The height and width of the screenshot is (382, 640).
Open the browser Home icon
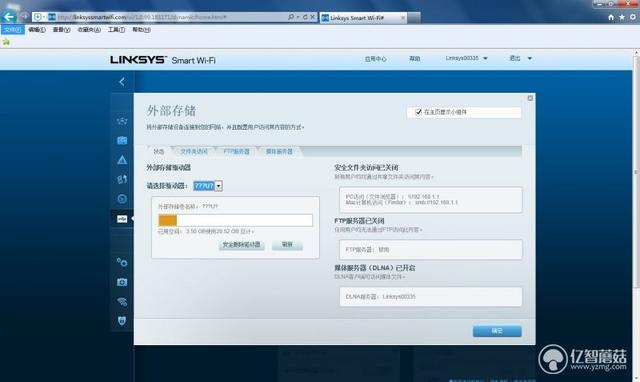[611, 17]
